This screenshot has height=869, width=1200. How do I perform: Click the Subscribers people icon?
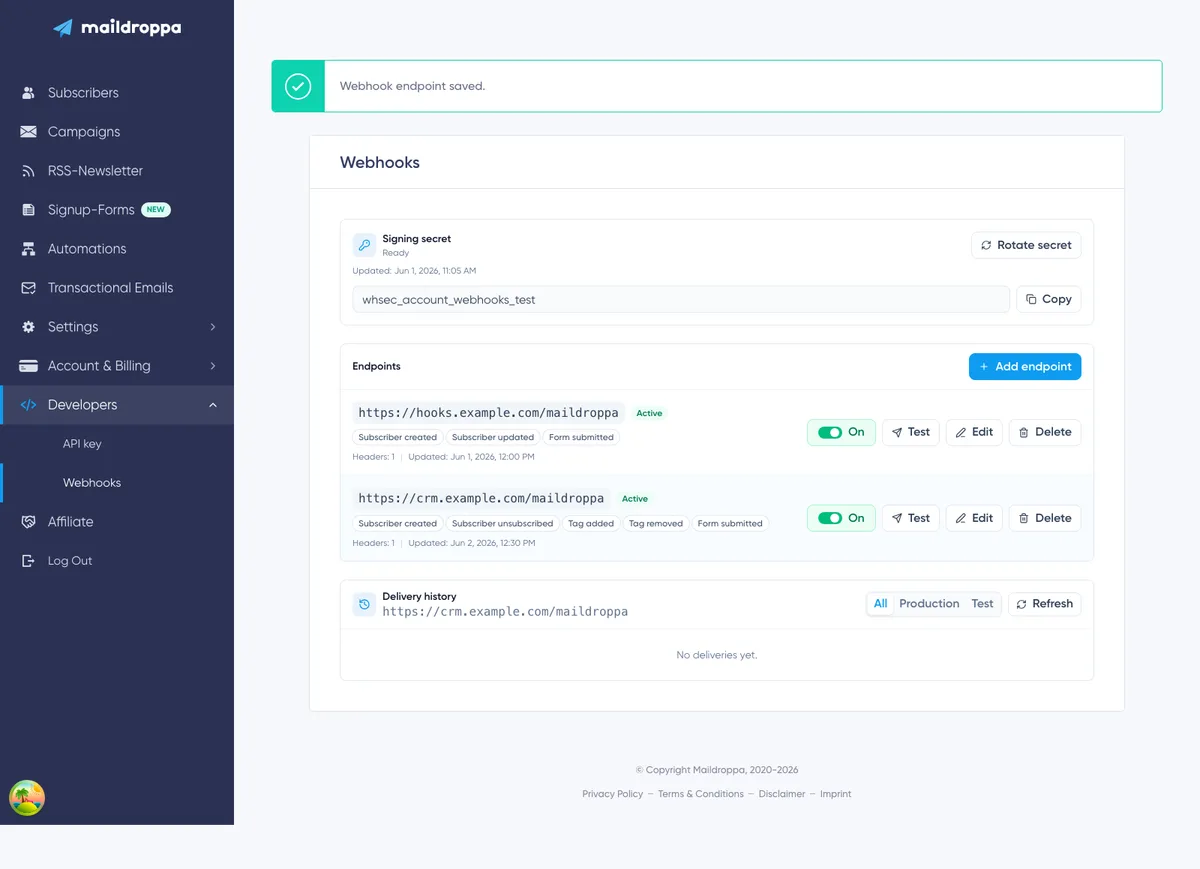point(28,93)
